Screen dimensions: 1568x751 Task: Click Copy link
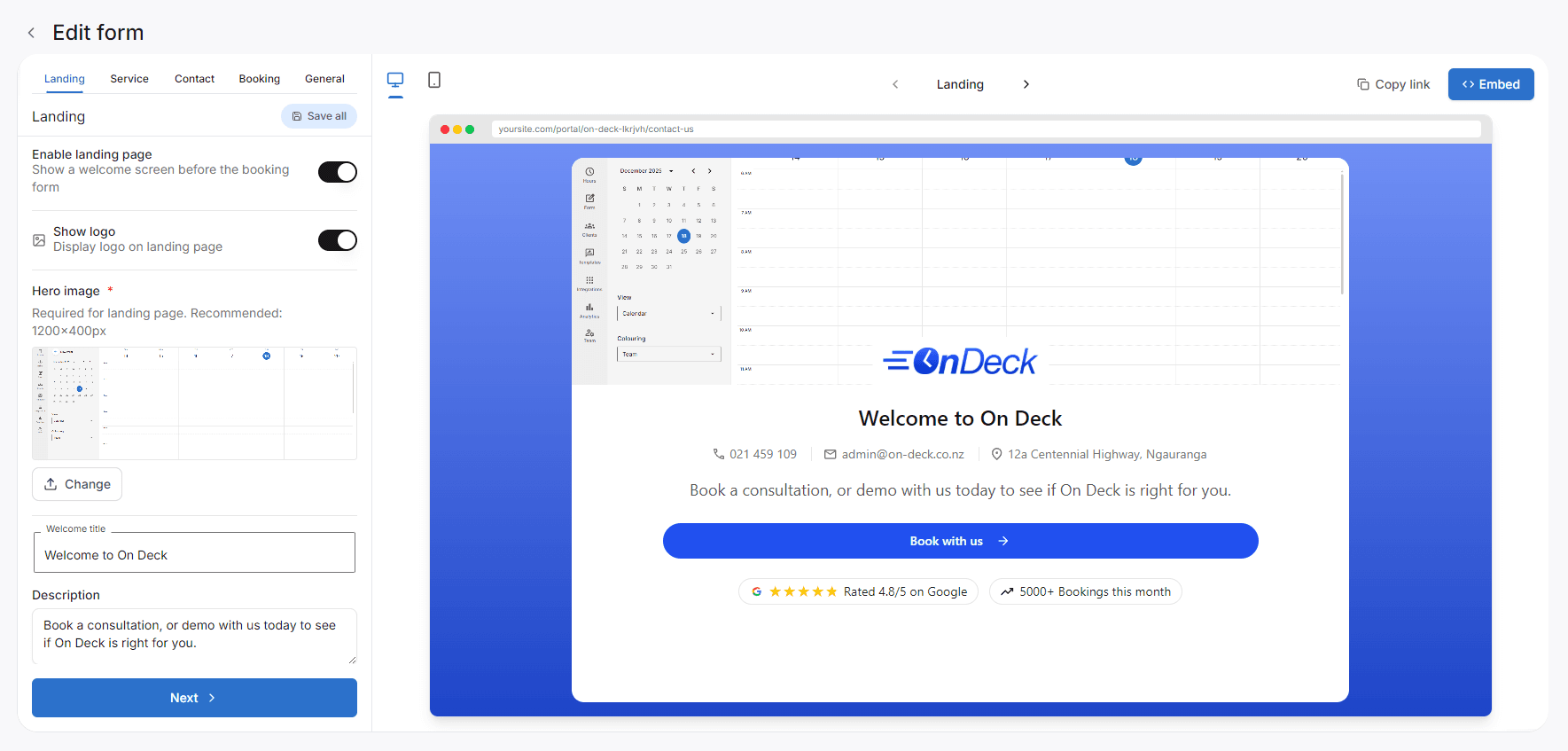click(1393, 84)
